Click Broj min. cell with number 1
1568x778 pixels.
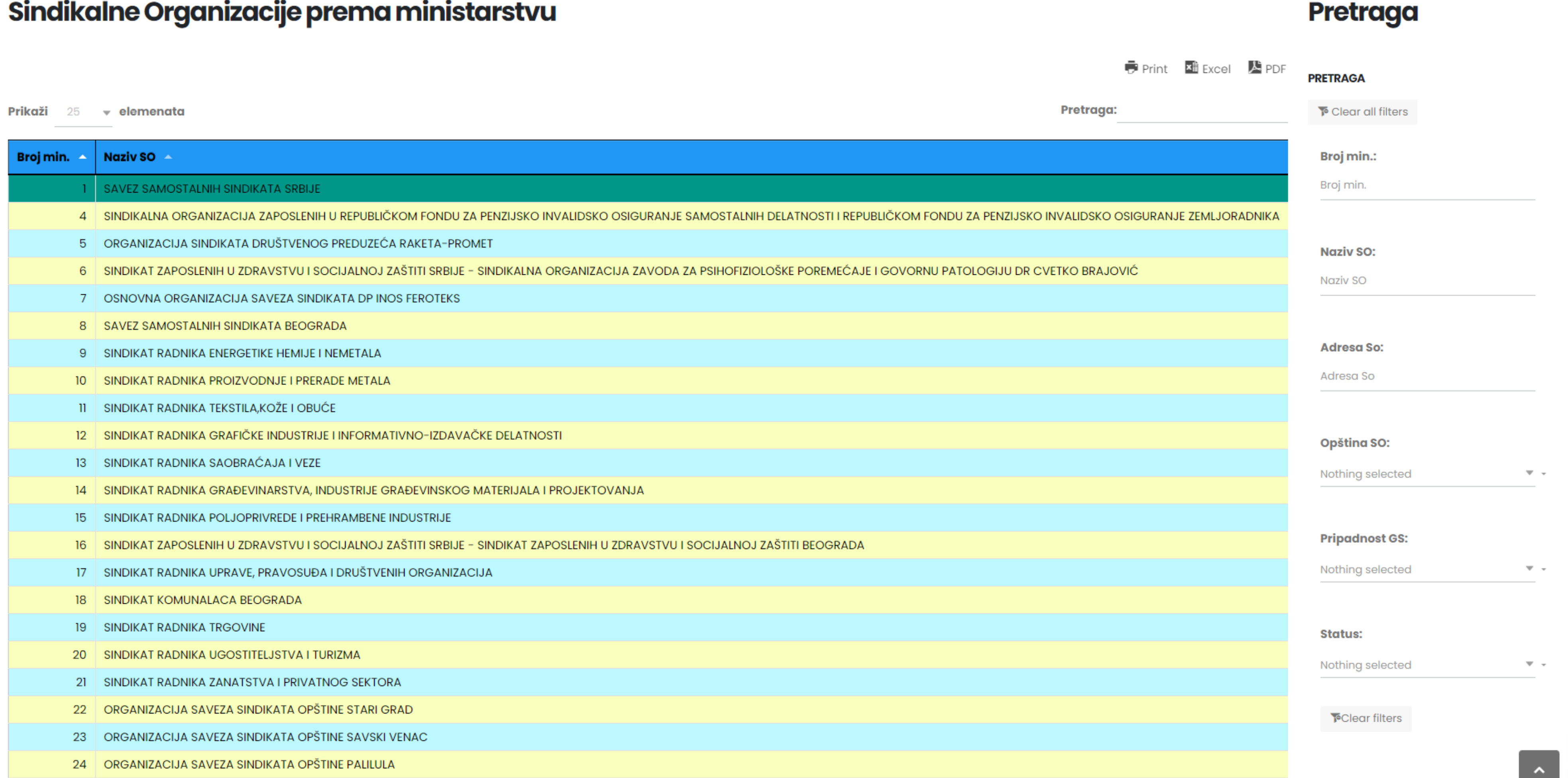click(52, 189)
